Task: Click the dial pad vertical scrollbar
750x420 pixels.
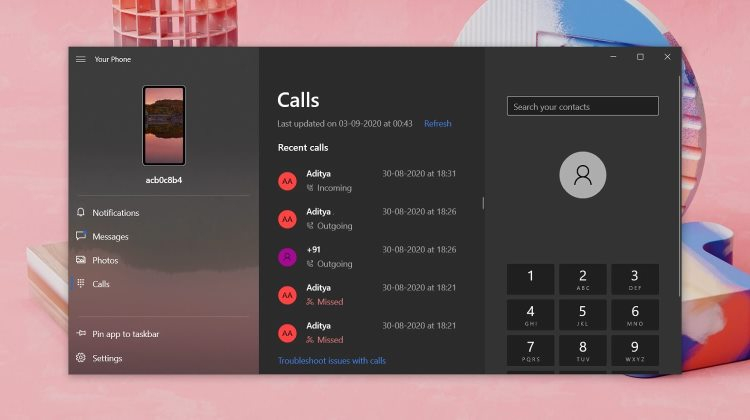Action: click(x=679, y=187)
